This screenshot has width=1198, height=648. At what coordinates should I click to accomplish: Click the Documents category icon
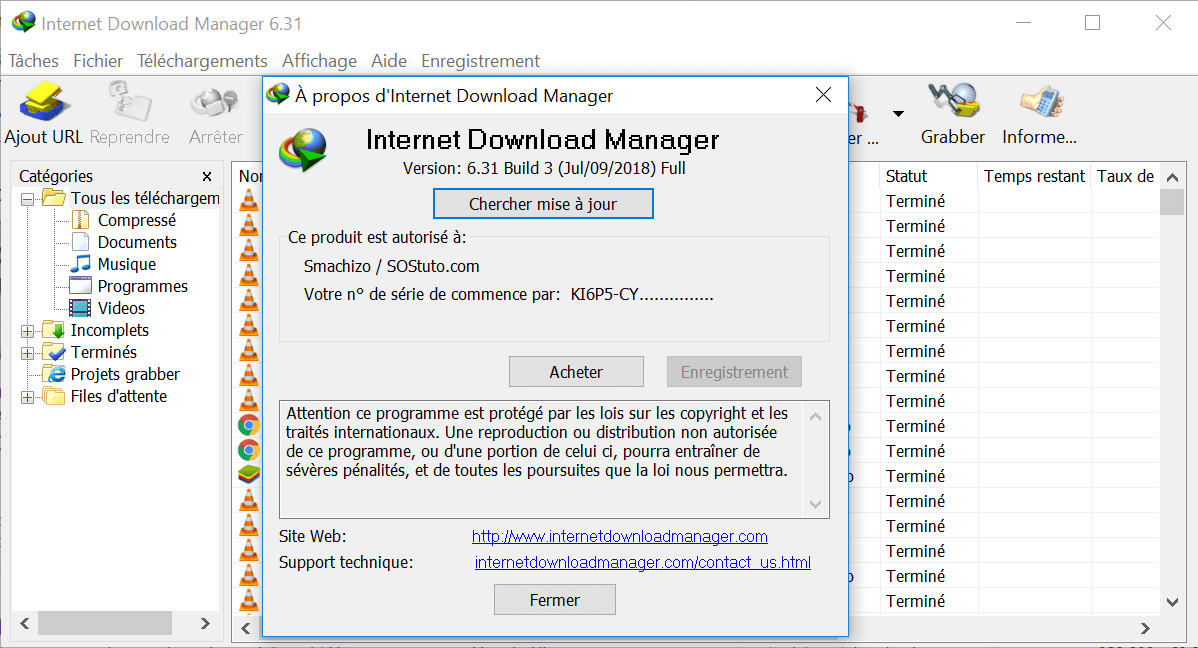tap(81, 242)
